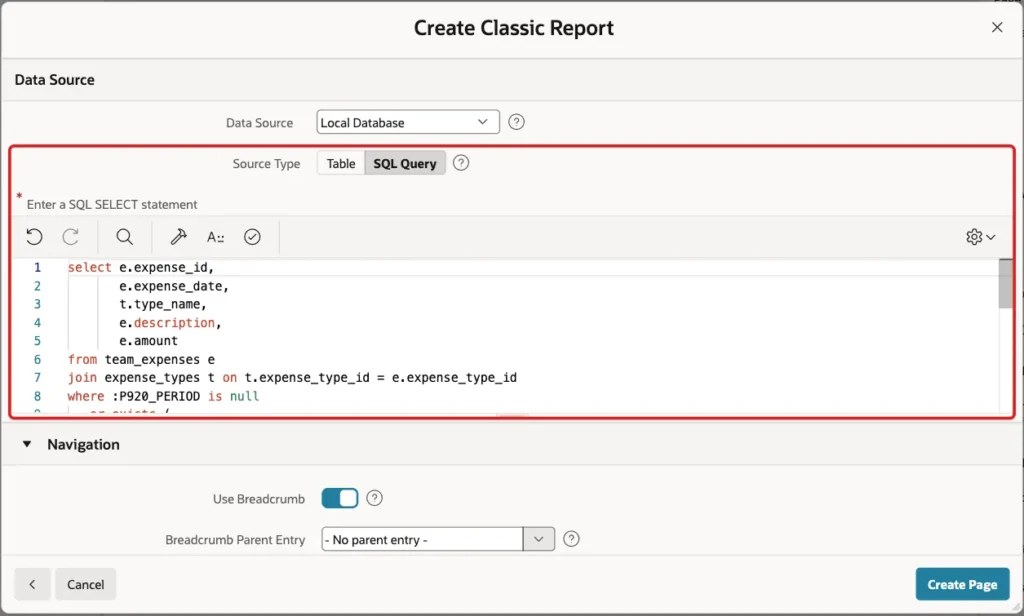
Task: Click the Validate checkmark icon
Action: (x=252, y=236)
